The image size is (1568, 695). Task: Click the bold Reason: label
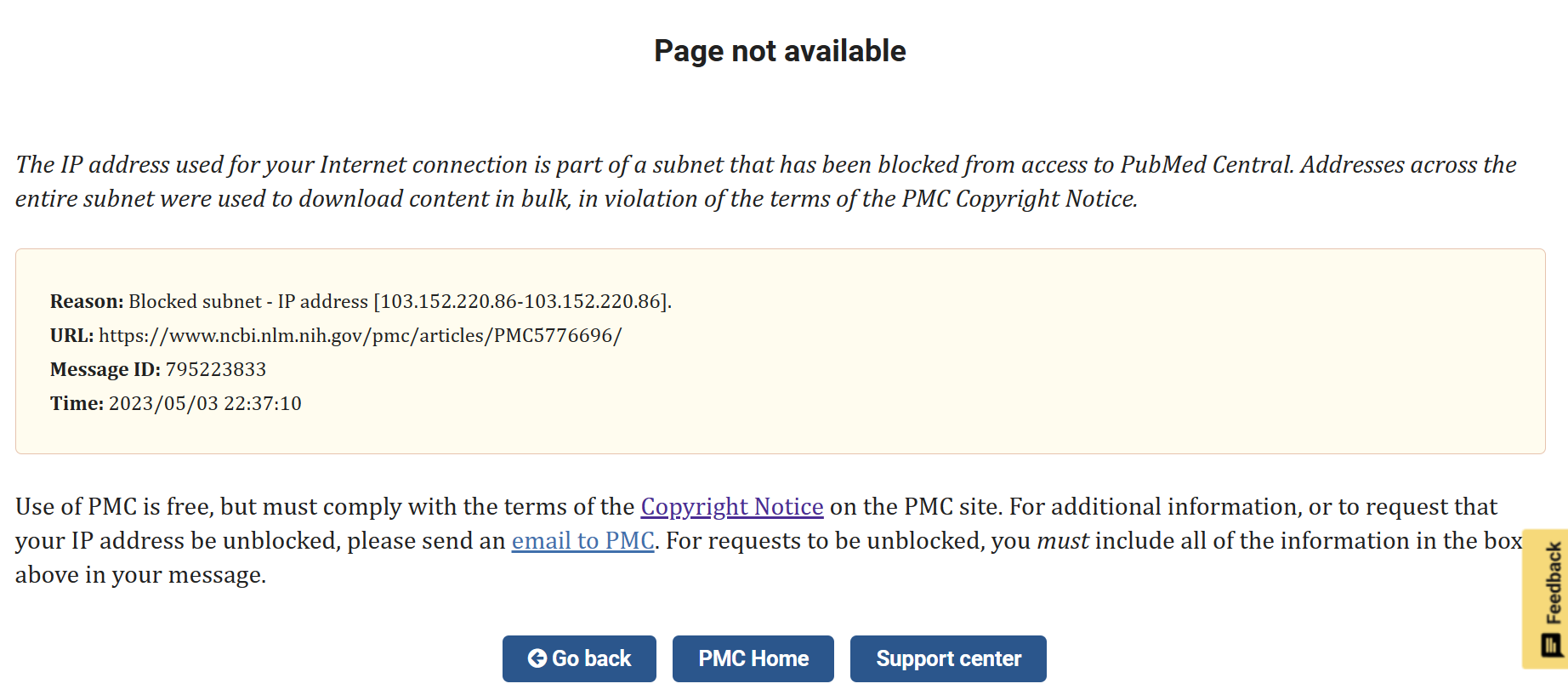click(87, 301)
